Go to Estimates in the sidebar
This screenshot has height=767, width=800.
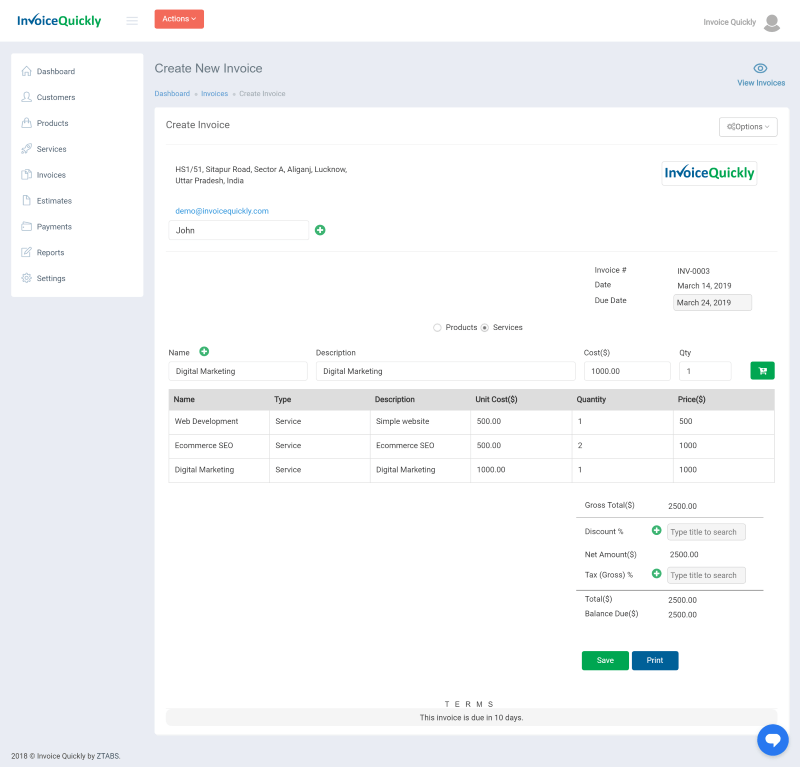tap(54, 201)
